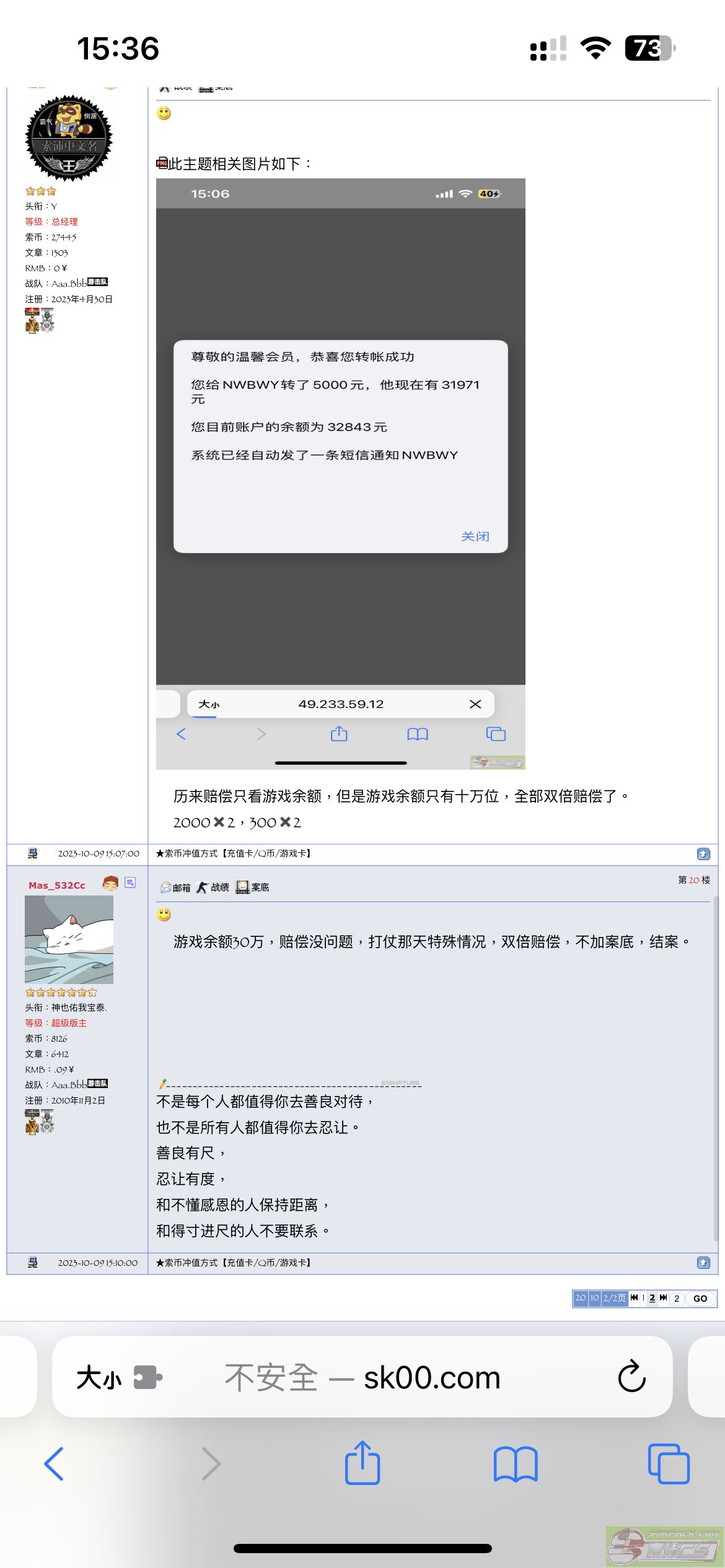Tap the Safari back arrow
725x1568 pixels.
pyautogui.click(x=54, y=1464)
